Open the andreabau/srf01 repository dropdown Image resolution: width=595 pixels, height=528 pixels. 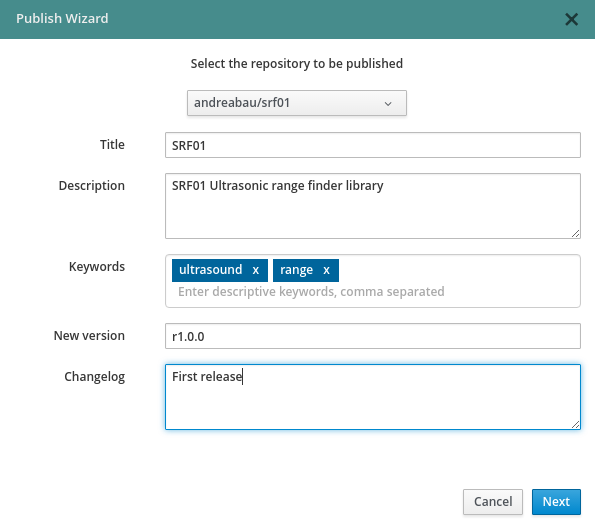click(x=297, y=103)
